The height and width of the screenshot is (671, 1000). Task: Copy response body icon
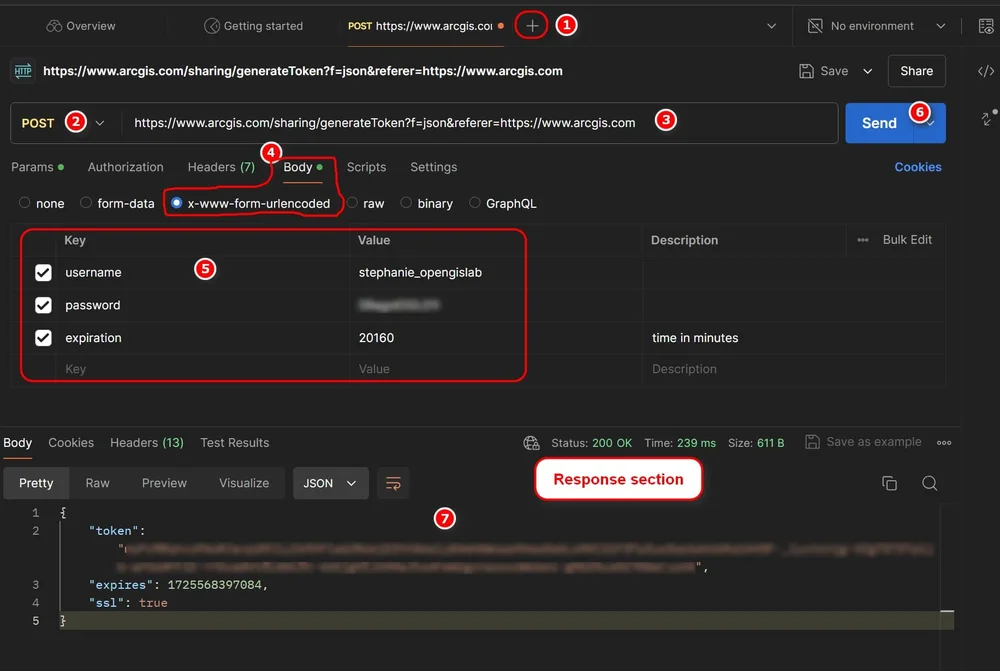pos(889,483)
